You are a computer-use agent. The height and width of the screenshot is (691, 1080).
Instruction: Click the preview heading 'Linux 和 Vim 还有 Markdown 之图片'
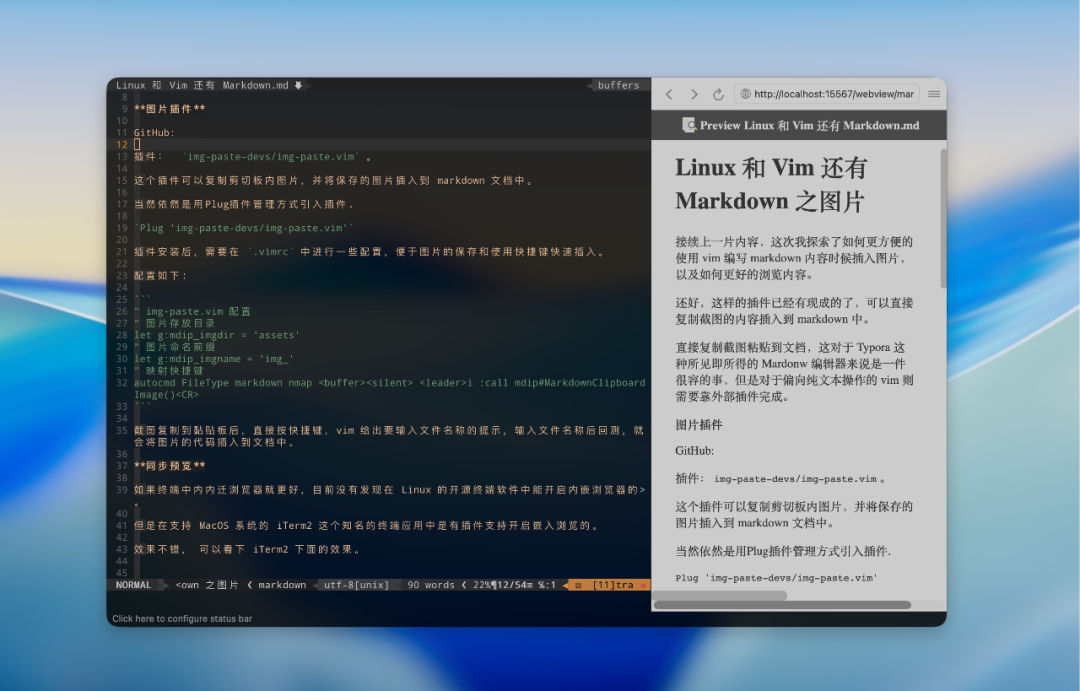click(x=771, y=184)
